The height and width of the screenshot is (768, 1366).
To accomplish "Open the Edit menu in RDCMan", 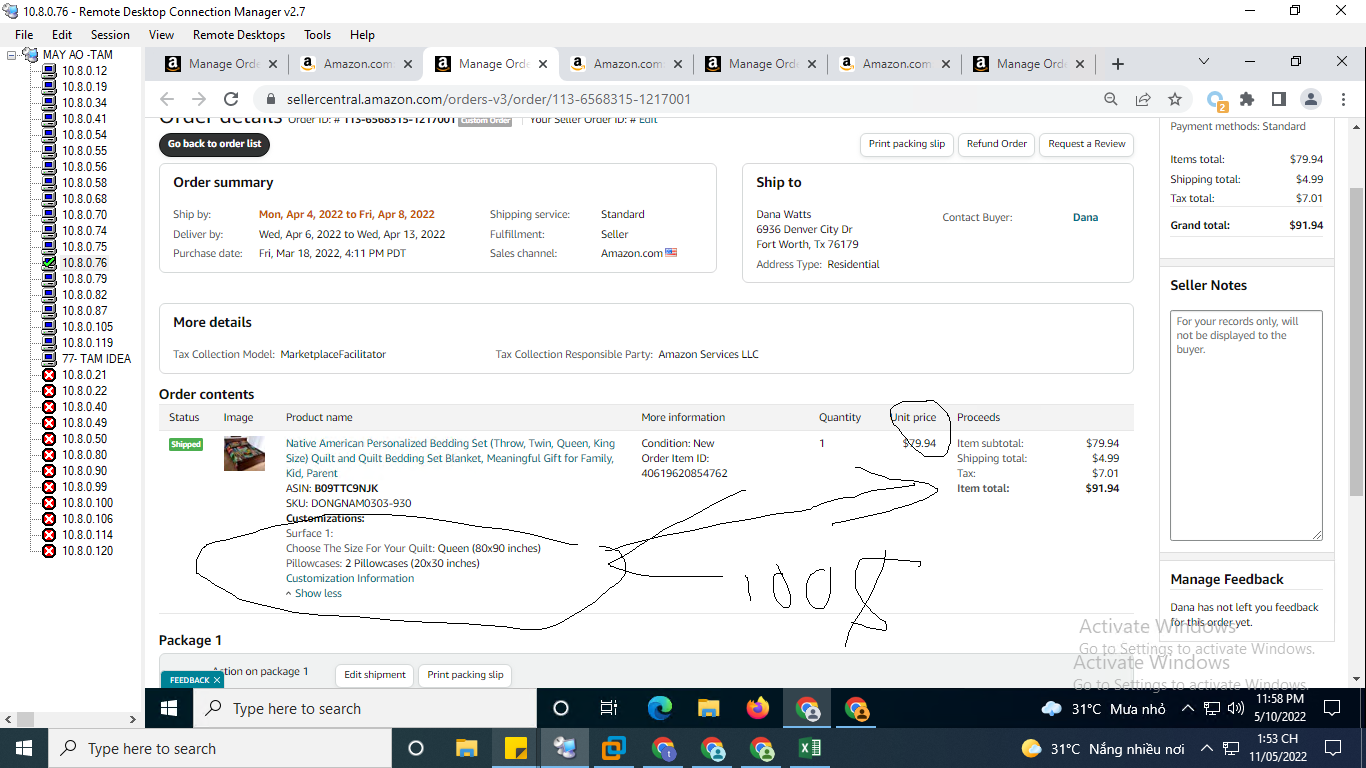I will coord(62,34).
